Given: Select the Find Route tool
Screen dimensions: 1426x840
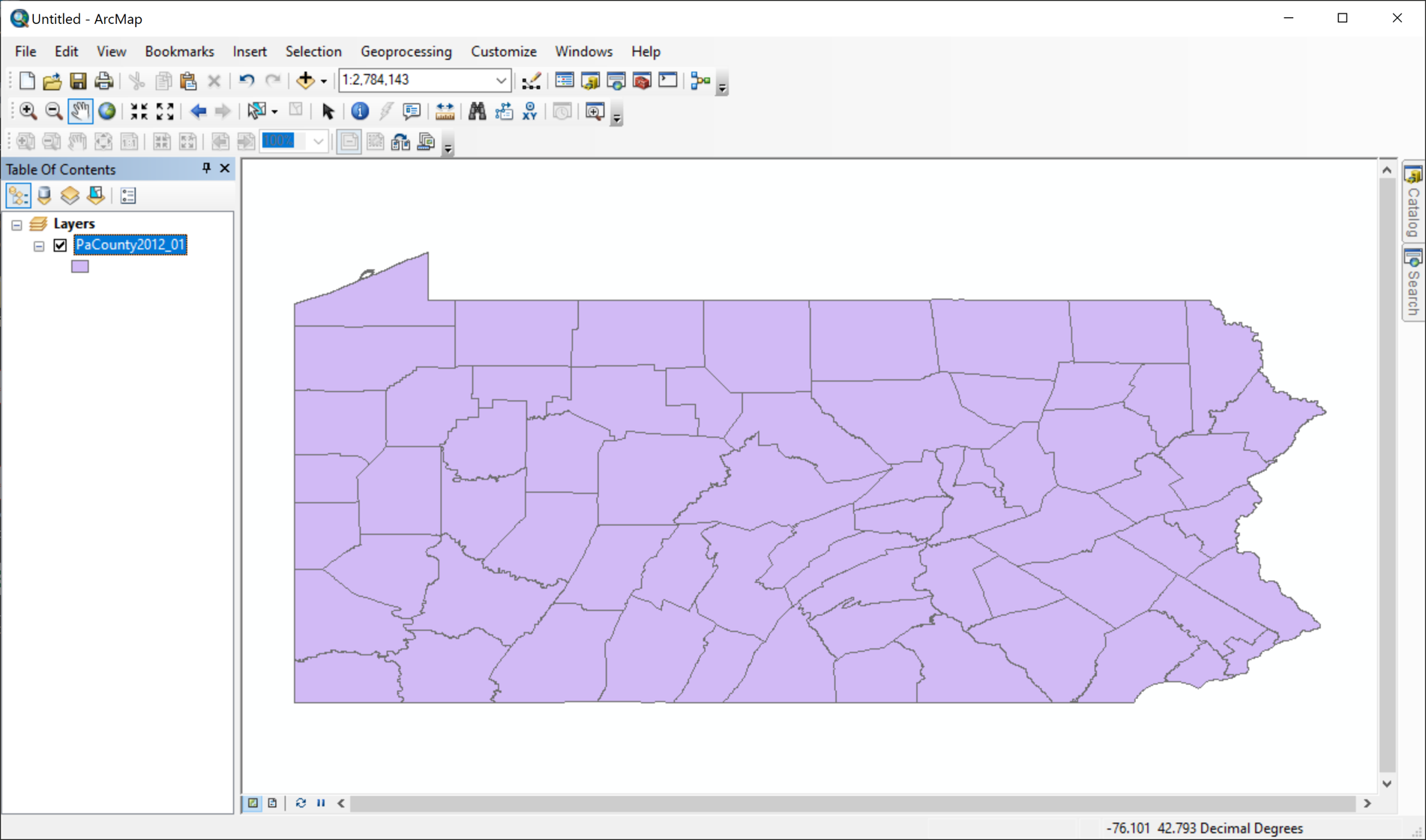Looking at the screenshot, I should 504,112.
